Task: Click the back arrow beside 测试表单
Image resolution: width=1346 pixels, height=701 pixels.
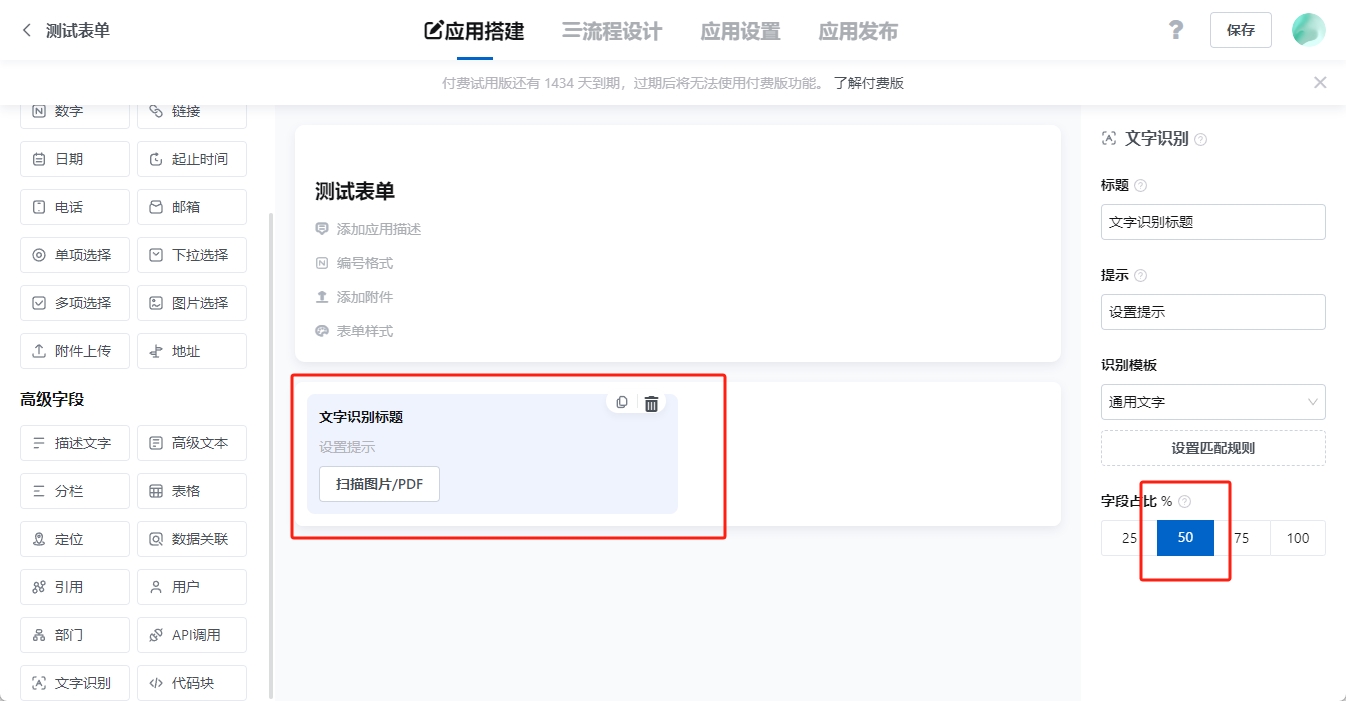Action: [x=27, y=31]
